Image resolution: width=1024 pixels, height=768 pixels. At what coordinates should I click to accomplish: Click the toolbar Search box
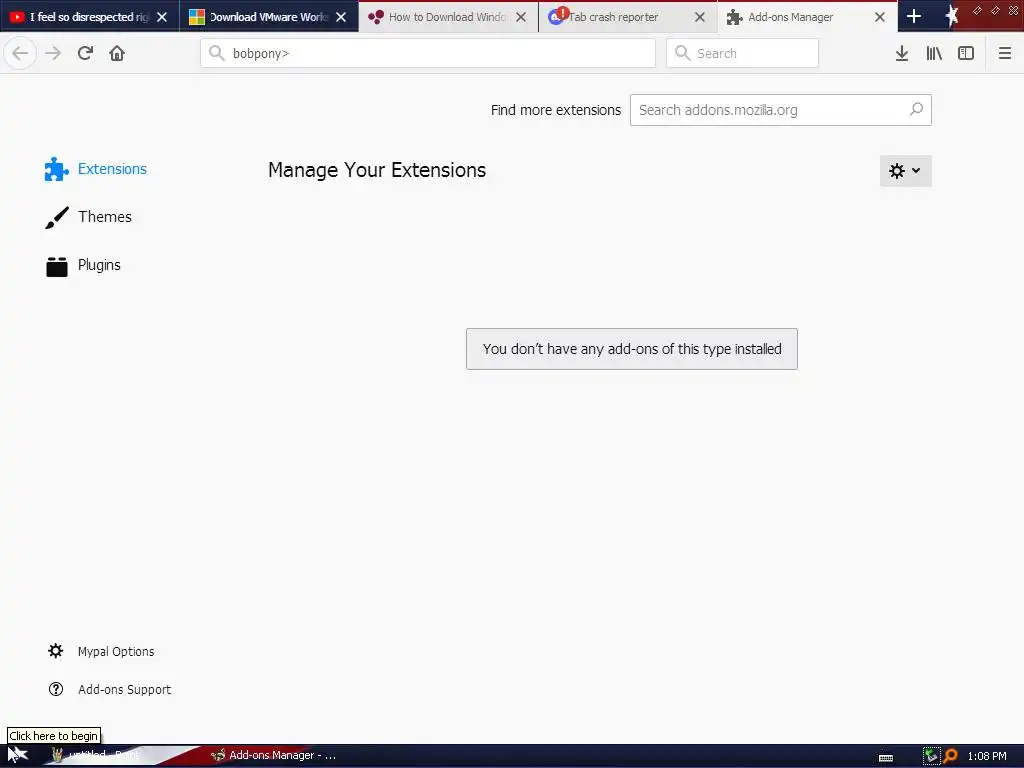pyautogui.click(x=742, y=53)
